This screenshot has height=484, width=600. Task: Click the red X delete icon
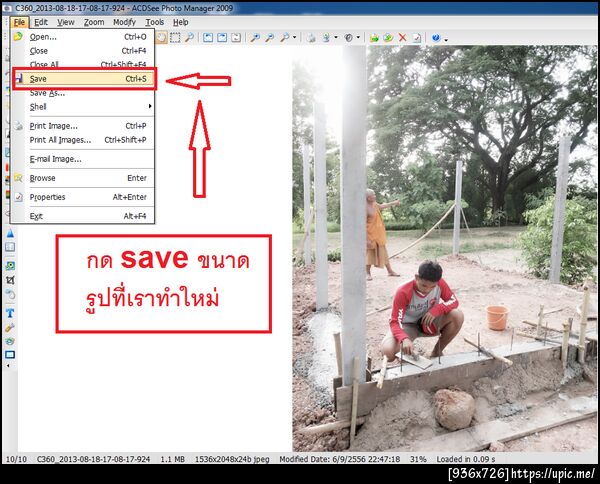click(402, 37)
